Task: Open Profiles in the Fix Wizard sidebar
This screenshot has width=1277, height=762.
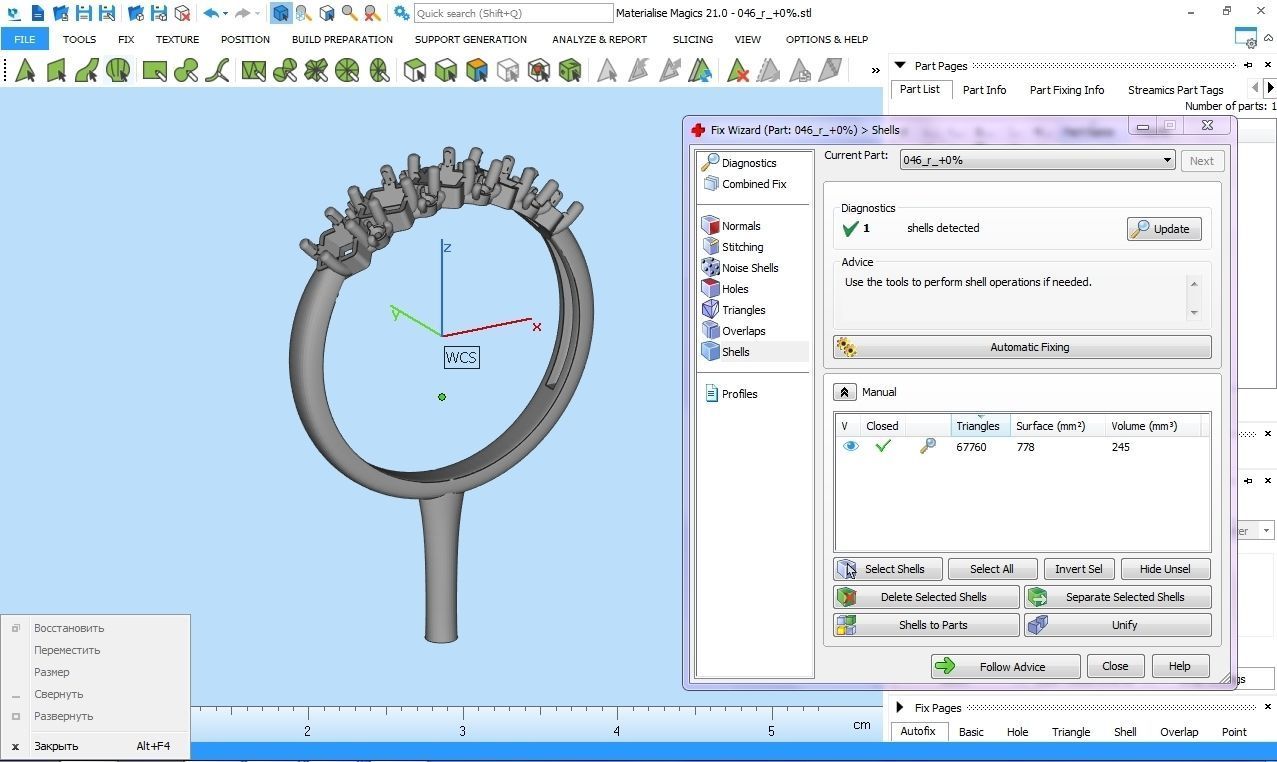Action: click(x=739, y=394)
